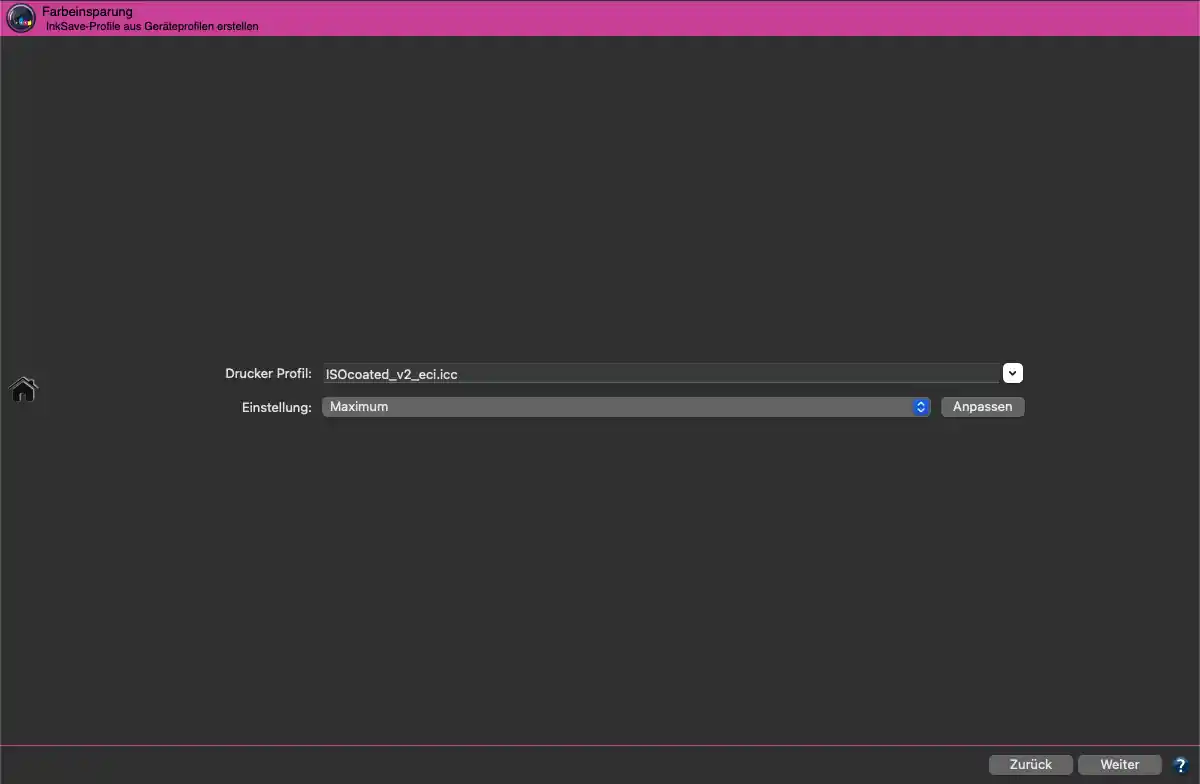
Task: Click the 'Drucker Profil:' label
Action: (269, 373)
